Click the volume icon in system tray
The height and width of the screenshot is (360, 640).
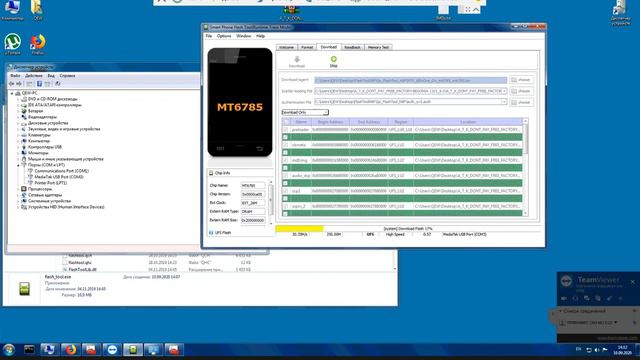point(597,350)
